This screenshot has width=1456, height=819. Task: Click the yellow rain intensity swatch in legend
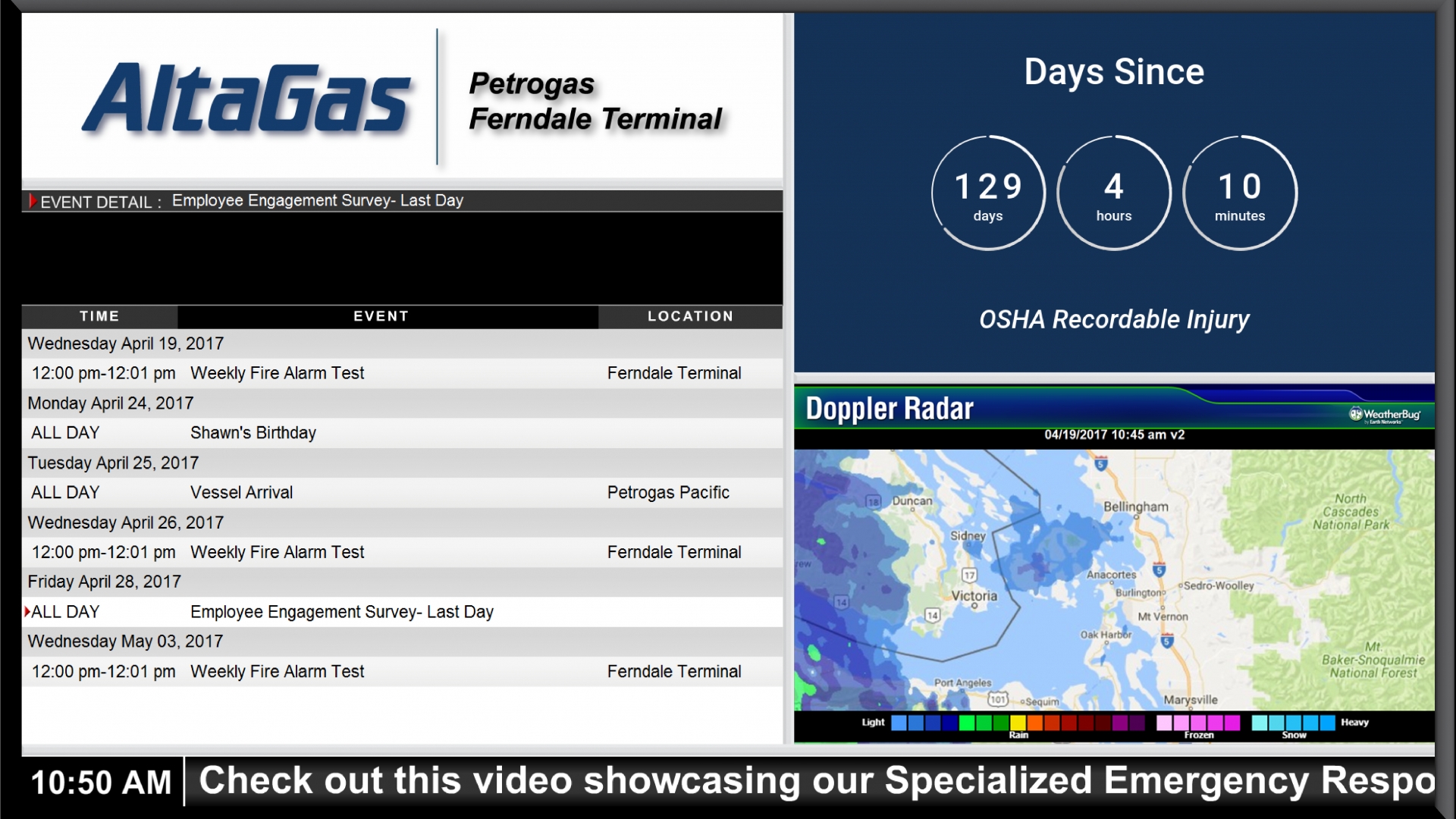(x=1018, y=723)
